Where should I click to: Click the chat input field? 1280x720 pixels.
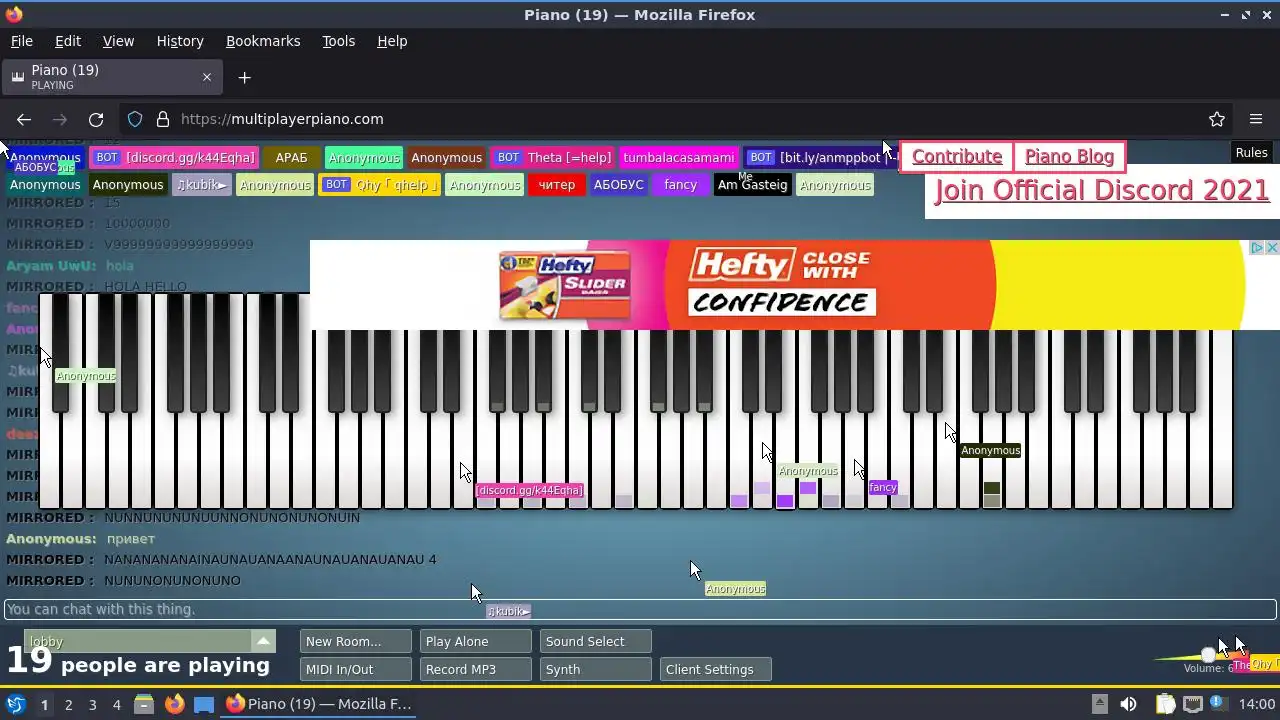tap(640, 609)
